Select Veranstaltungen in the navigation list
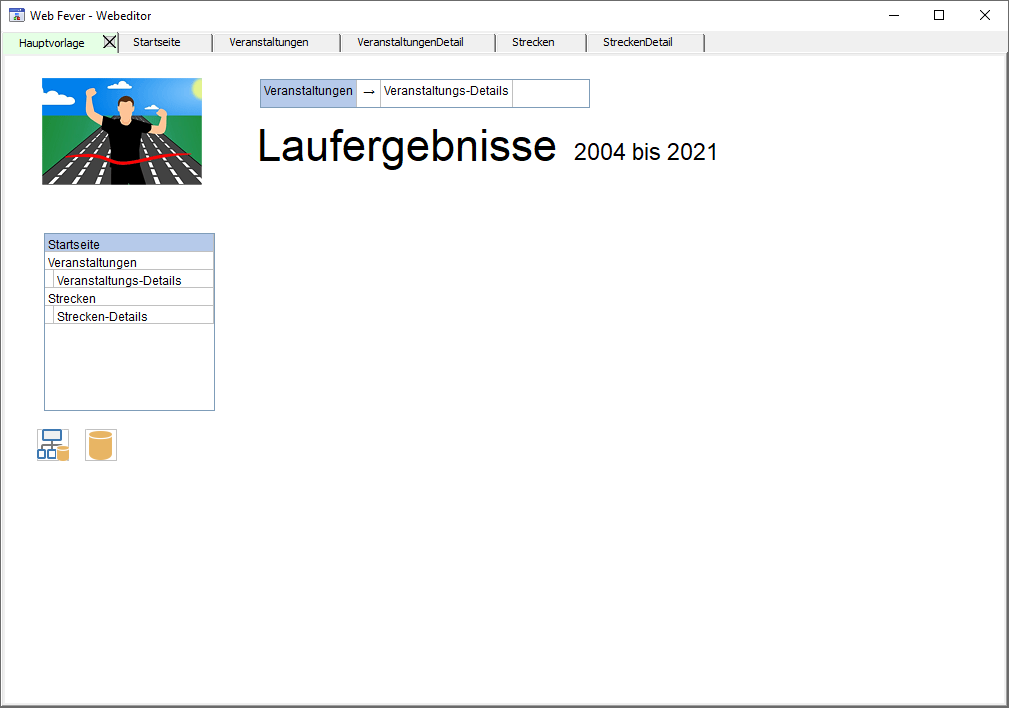 pos(129,261)
